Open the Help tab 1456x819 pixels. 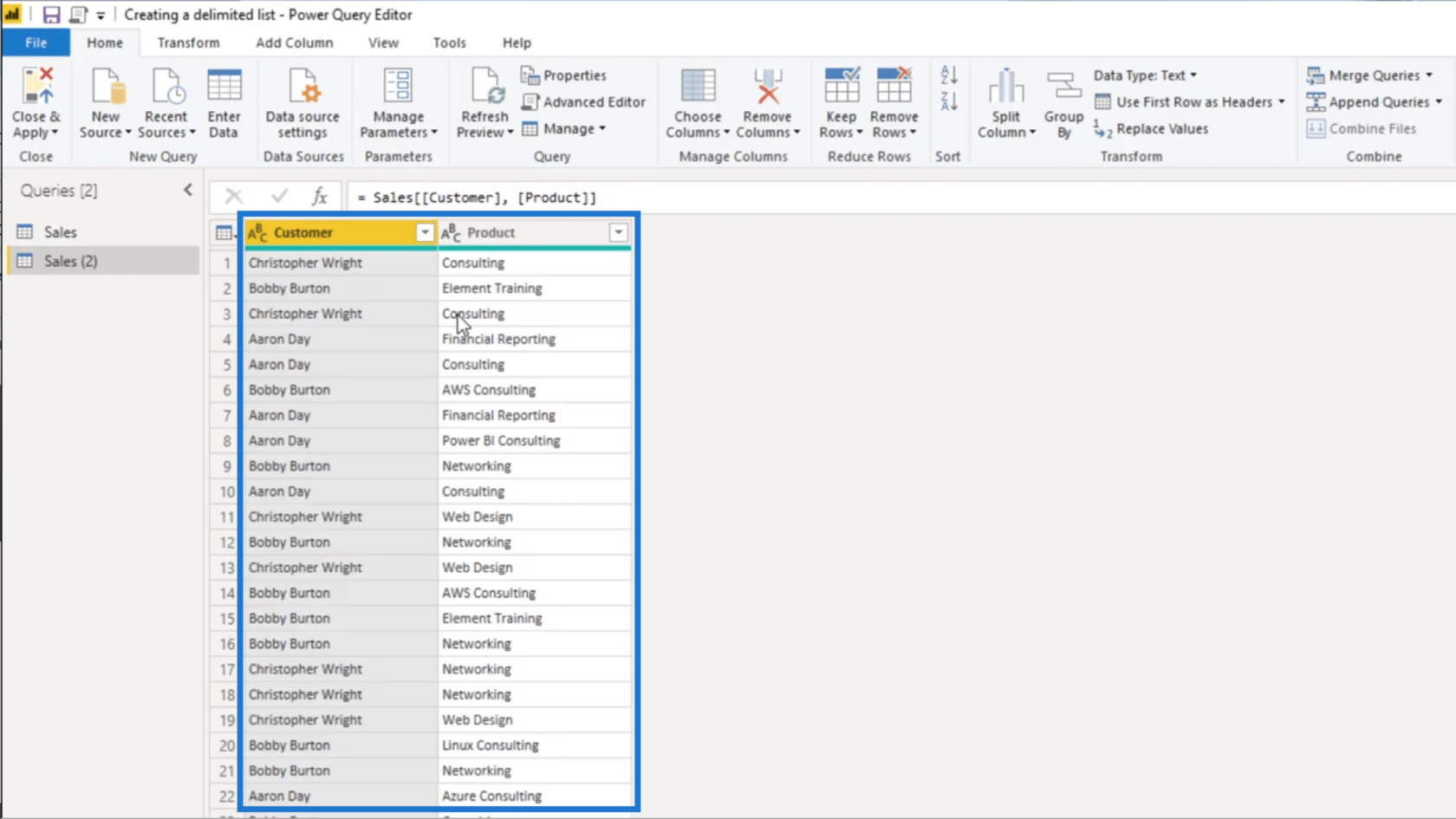[x=517, y=42]
